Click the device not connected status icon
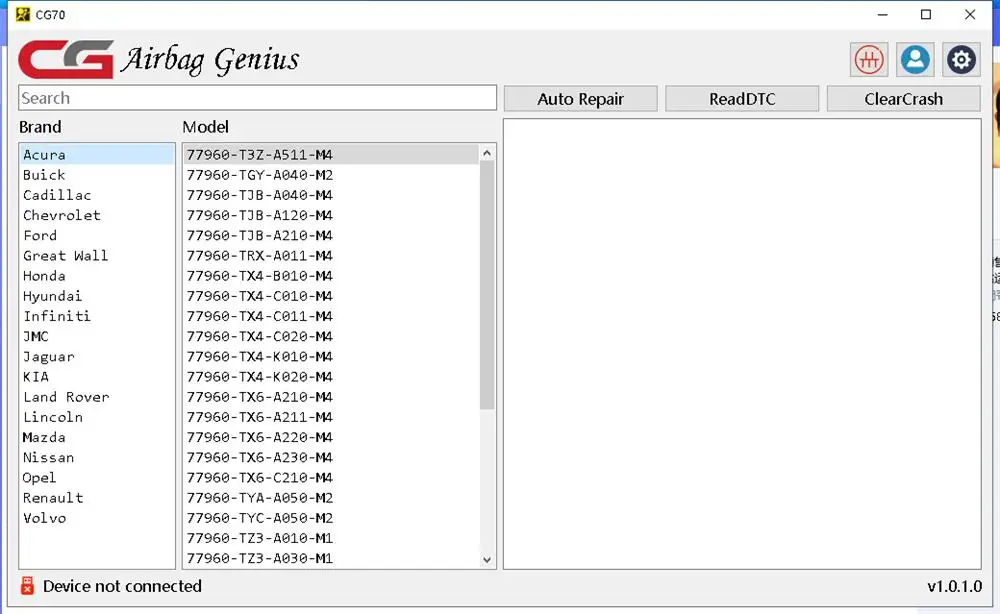This screenshot has width=1000, height=614. (x=27, y=585)
